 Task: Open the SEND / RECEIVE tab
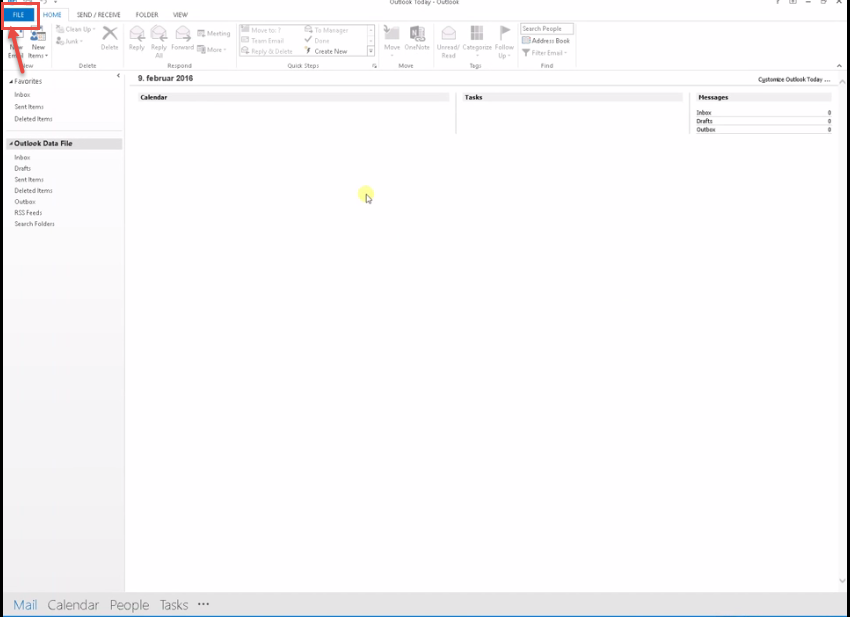coord(99,15)
